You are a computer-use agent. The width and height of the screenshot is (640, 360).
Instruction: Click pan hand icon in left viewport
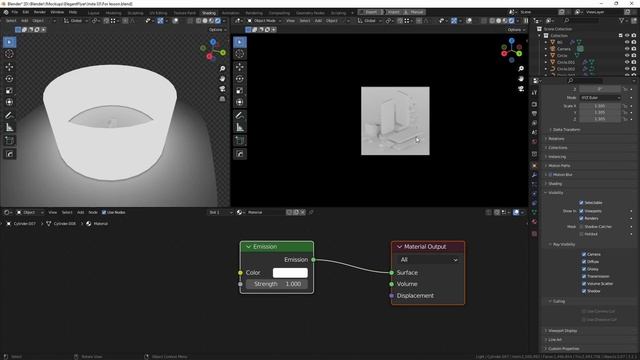222,78
